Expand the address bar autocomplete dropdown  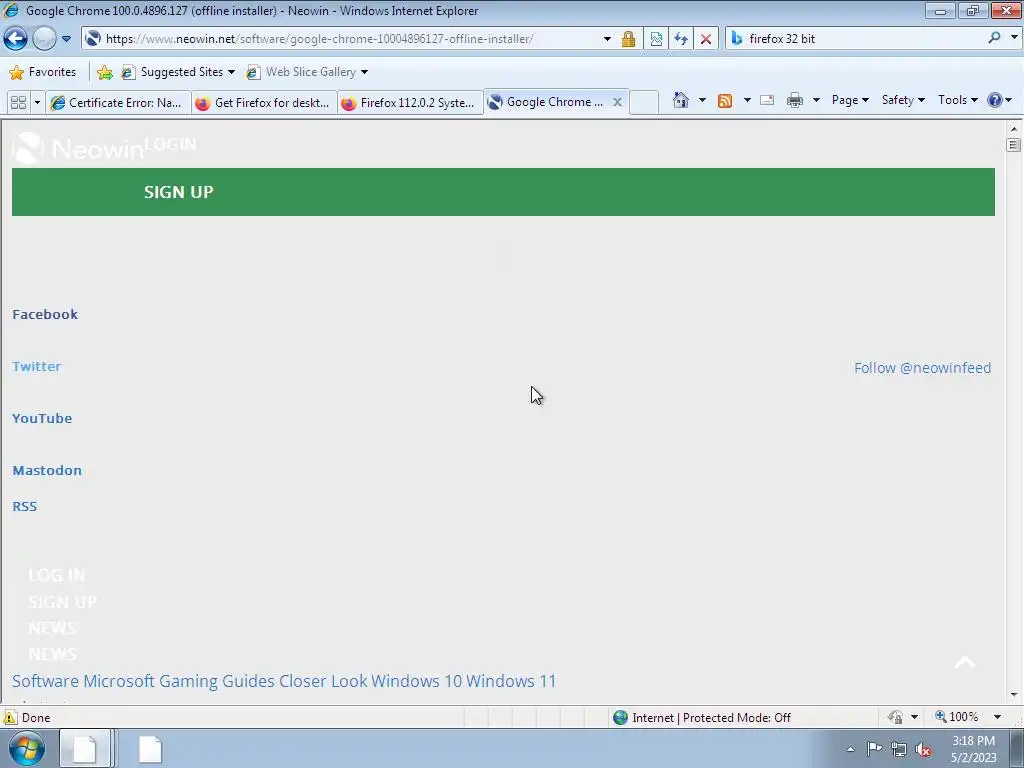(x=607, y=39)
